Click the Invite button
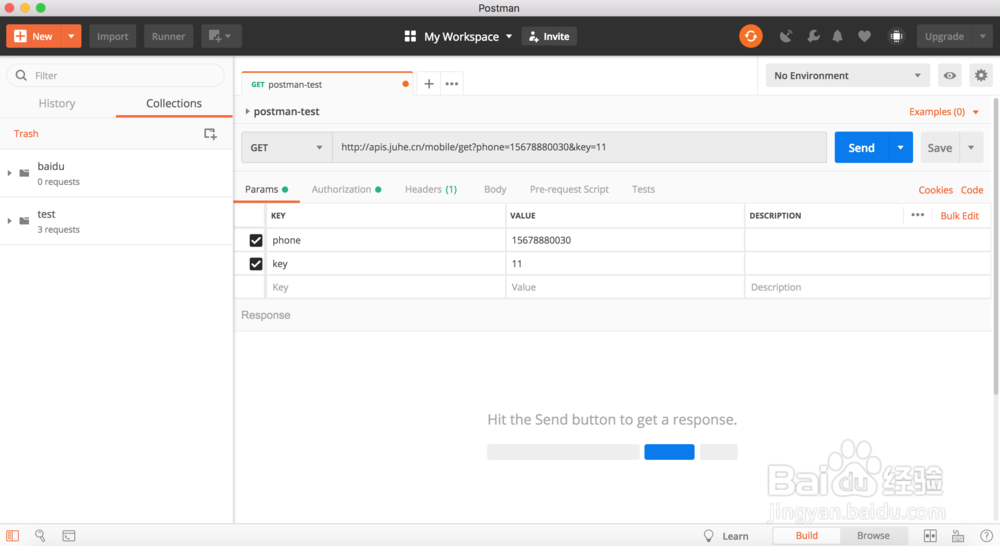This screenshot has width=1000, height=546. [549, 36]
